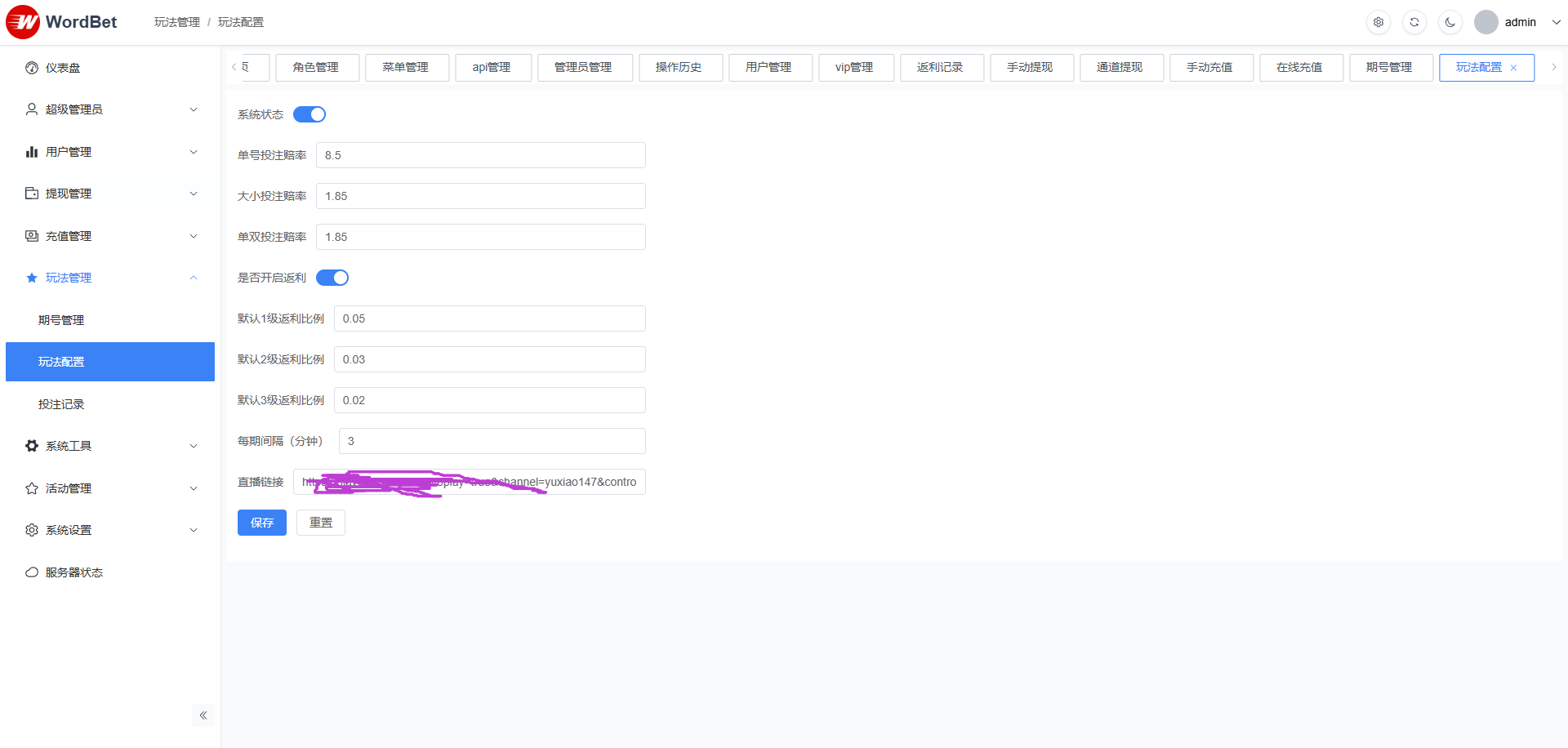Switch to the 返利记录 tab

point(940,67)
